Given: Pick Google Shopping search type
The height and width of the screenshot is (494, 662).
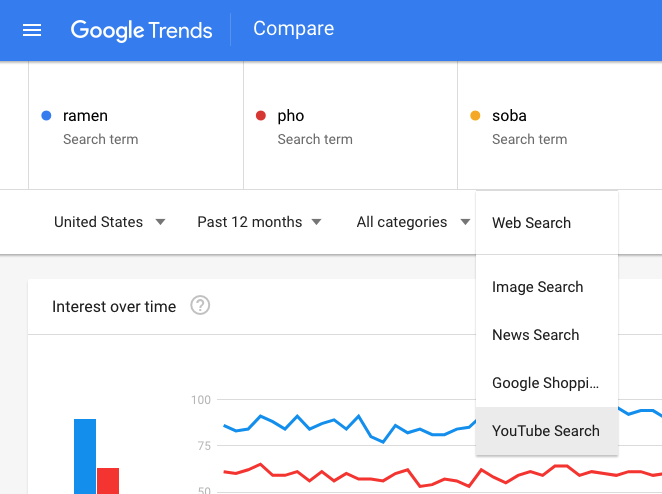Looking at the screenshot, I should pos(545,383).
